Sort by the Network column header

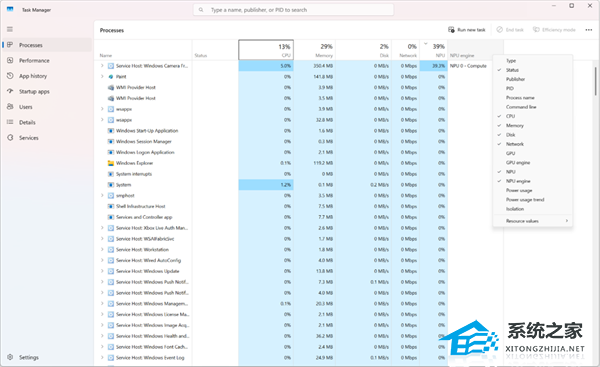406,50
